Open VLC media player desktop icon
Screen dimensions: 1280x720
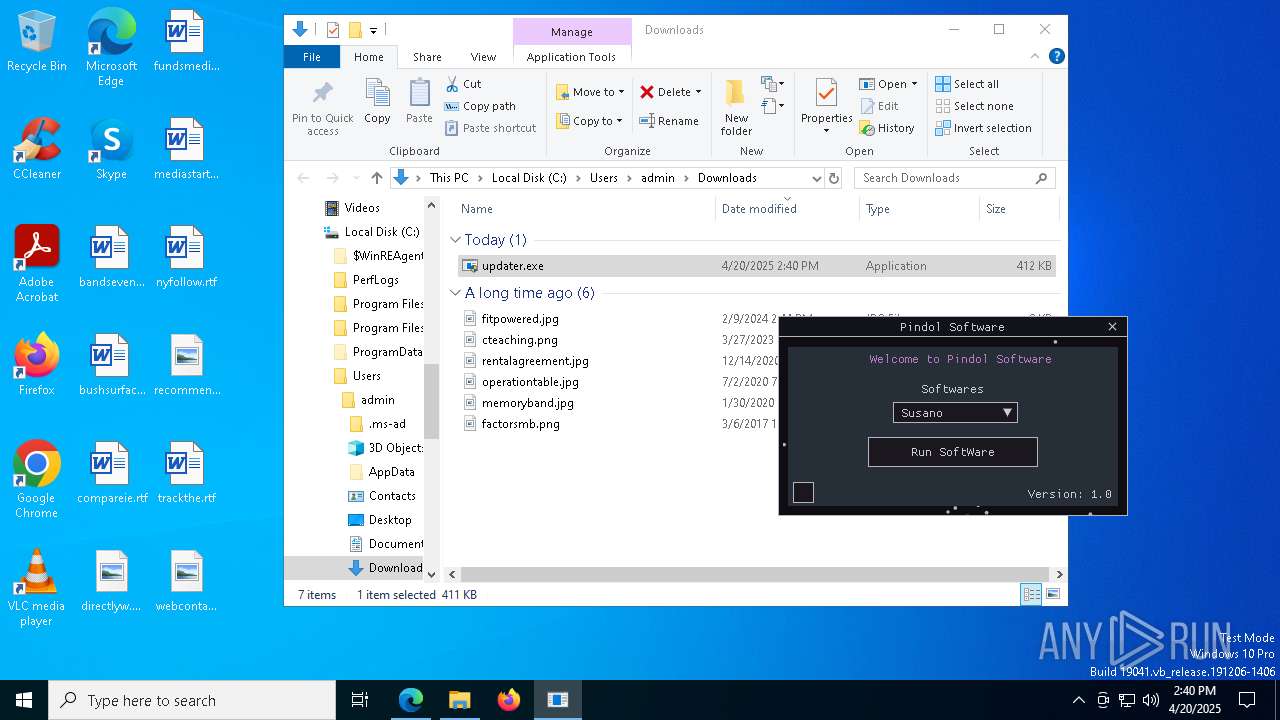[x=37, y=587]
